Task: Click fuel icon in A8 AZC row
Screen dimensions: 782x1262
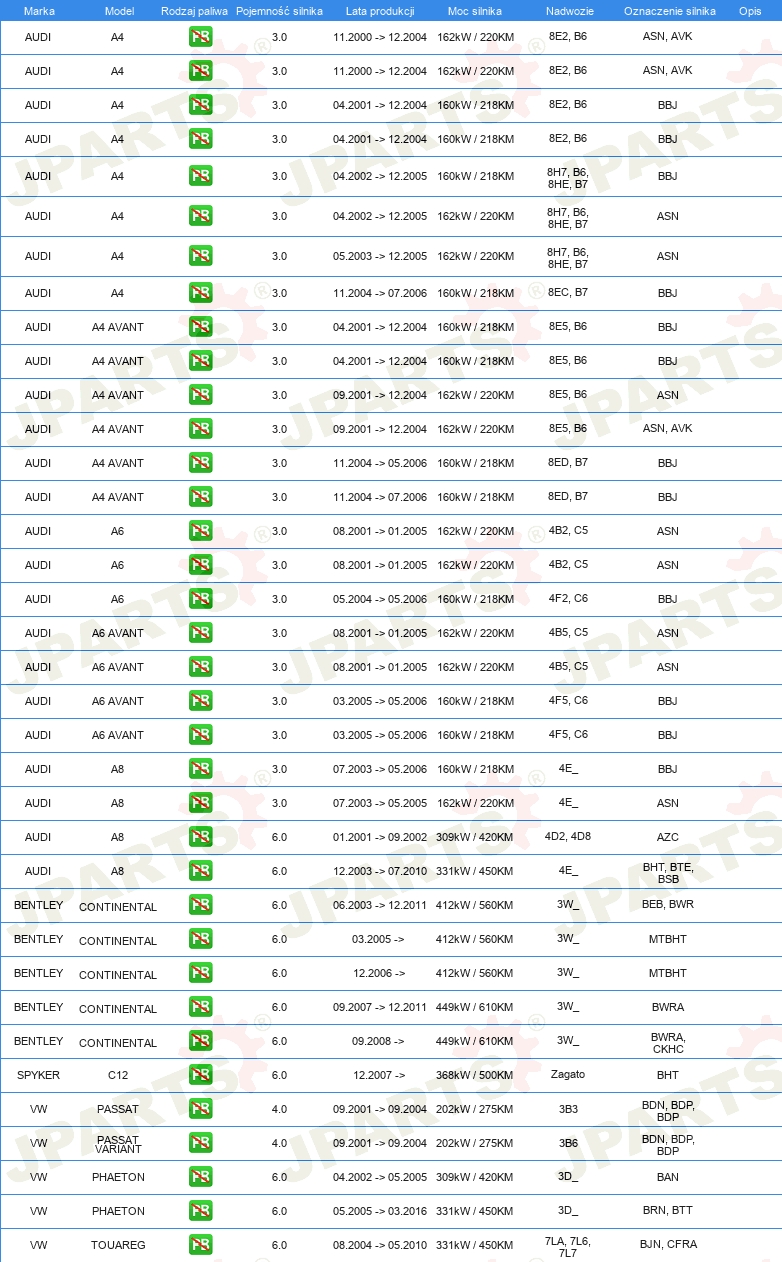Action: 200,837
